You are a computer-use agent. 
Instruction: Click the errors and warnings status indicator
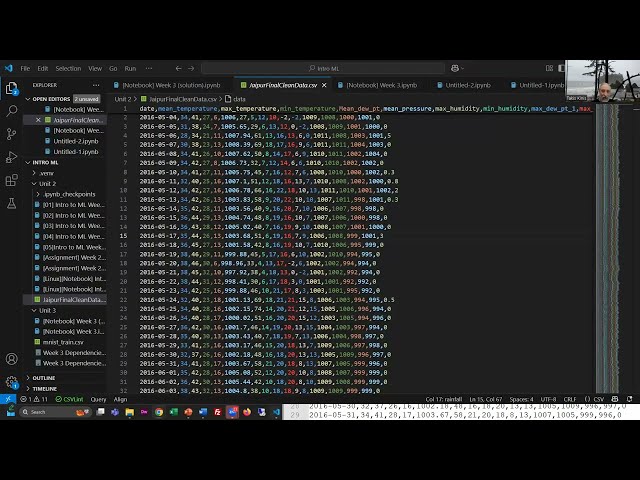pos(34,399)
